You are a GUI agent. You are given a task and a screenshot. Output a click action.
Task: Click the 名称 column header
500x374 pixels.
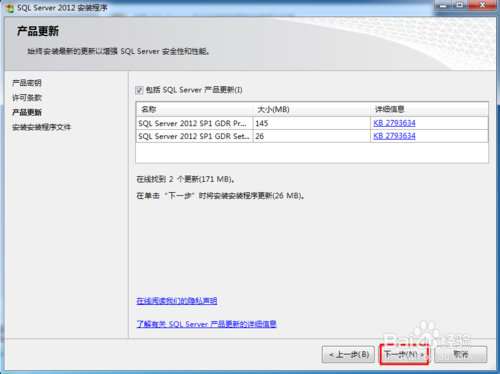195,109
